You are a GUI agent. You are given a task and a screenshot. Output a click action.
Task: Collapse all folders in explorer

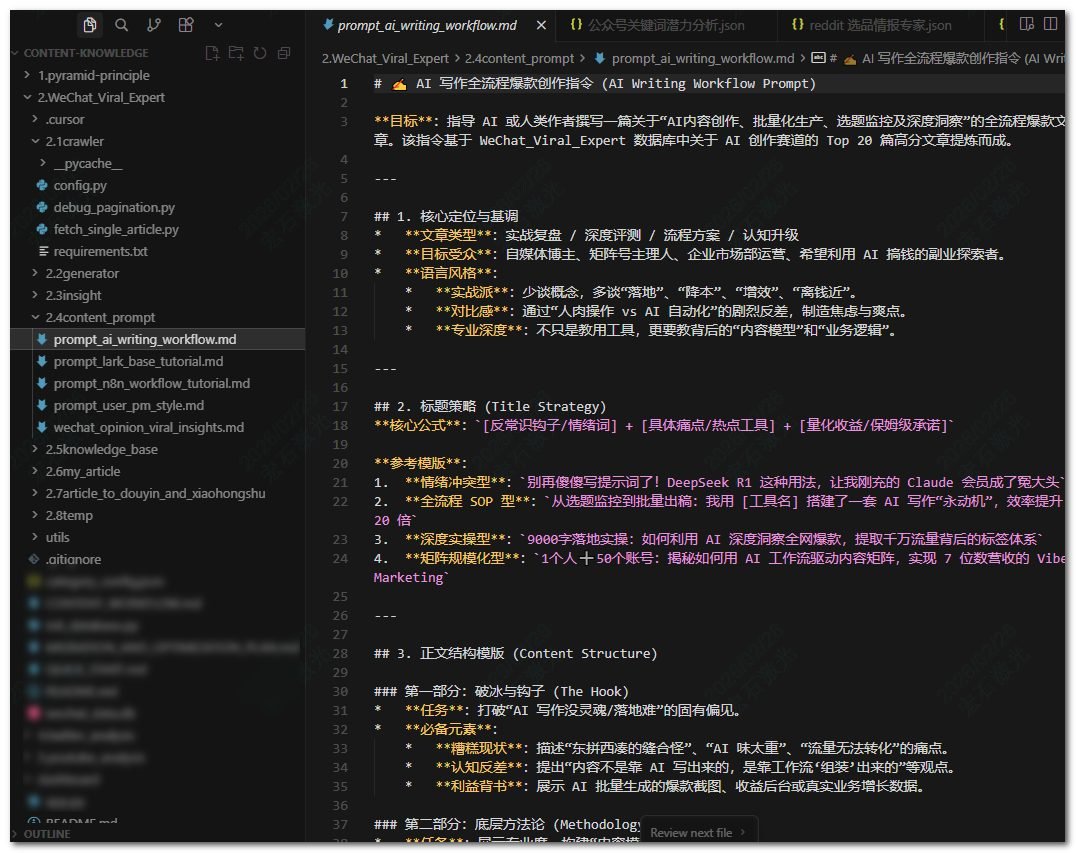[x=283, y=53]
